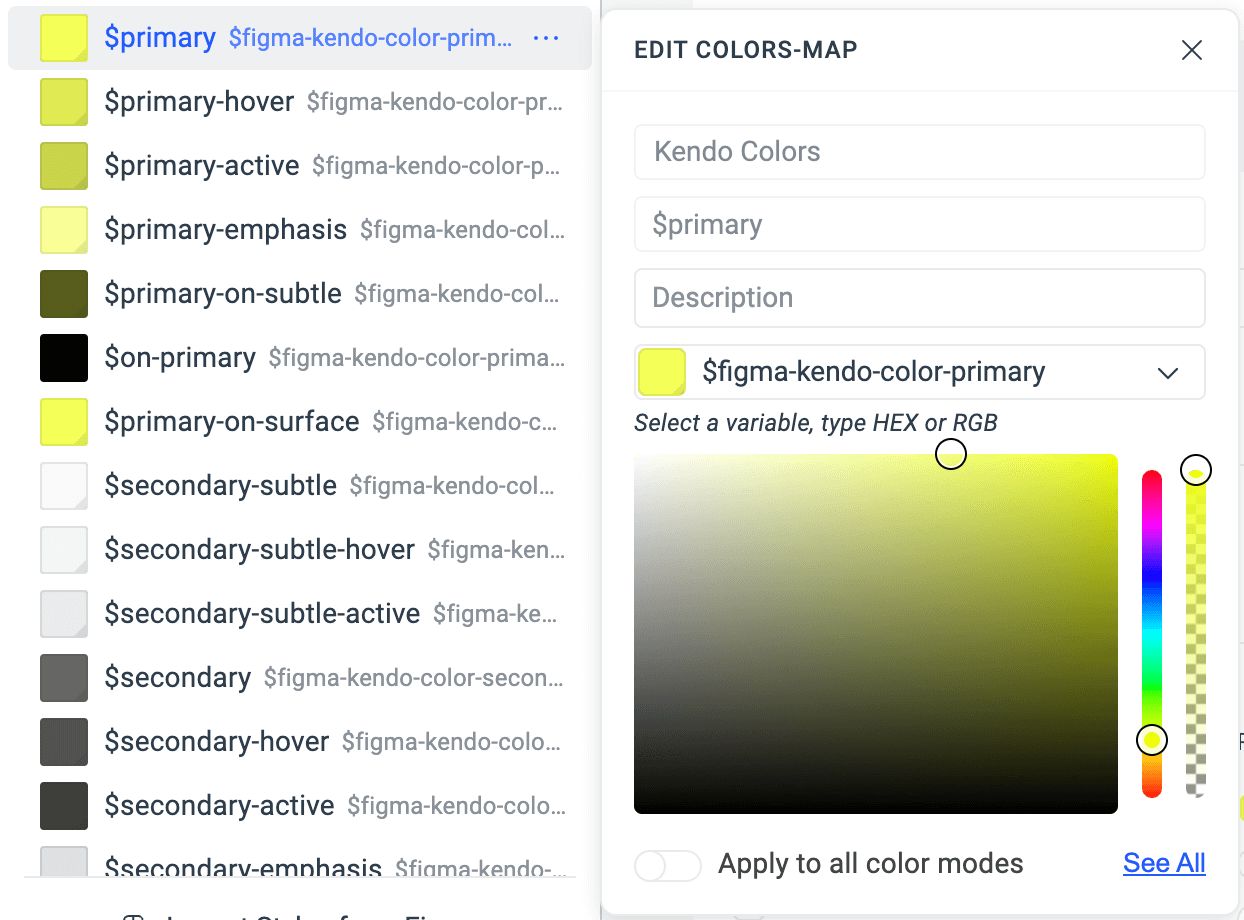Select the $primary-active color swatch
This screenshot has height=920, width=1244.
point(63,165)
